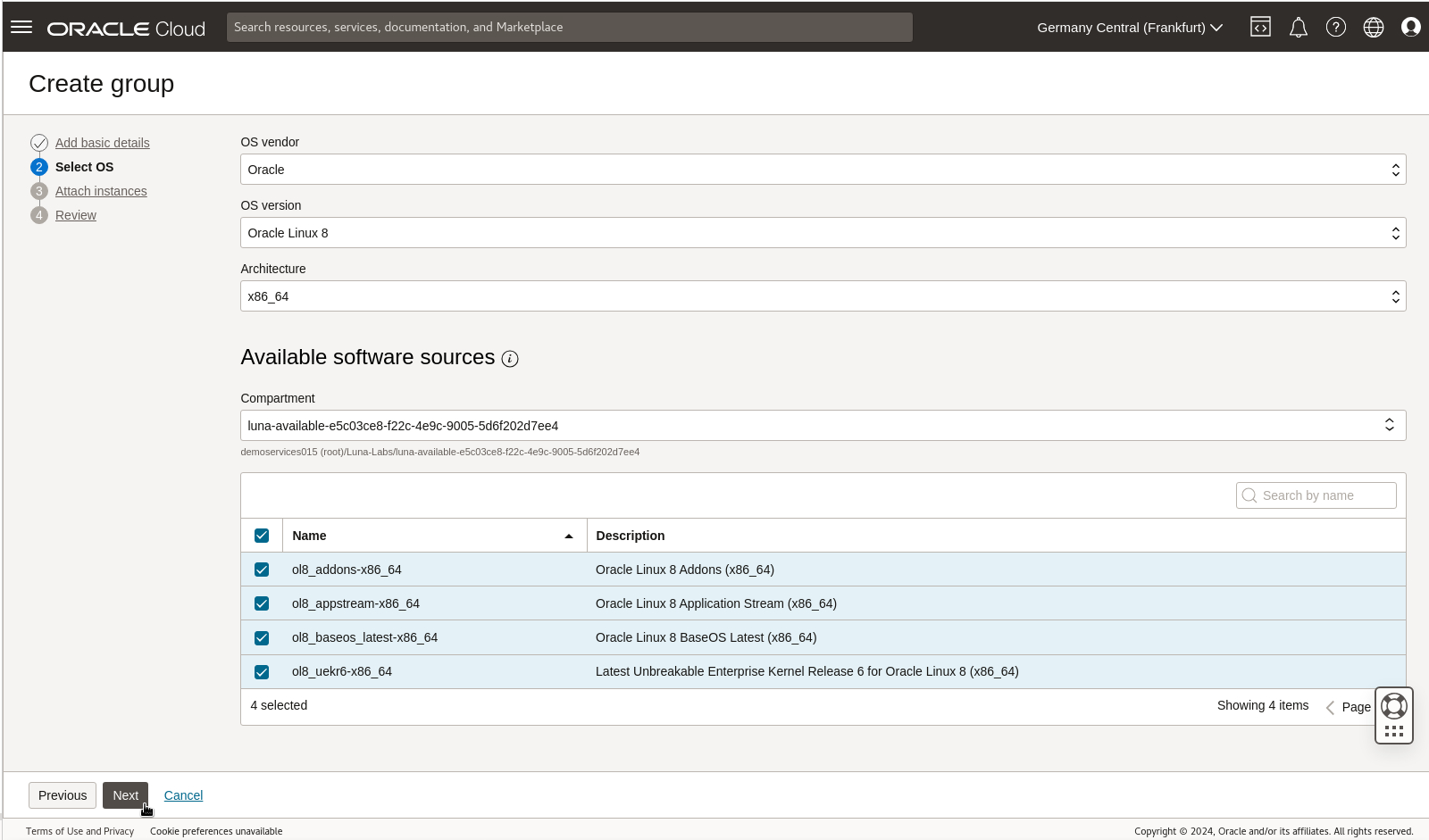The width and height of the screenshot is (1429, 840).
Task: Go to Add basic details step
Action: click(x=102, y=143)
